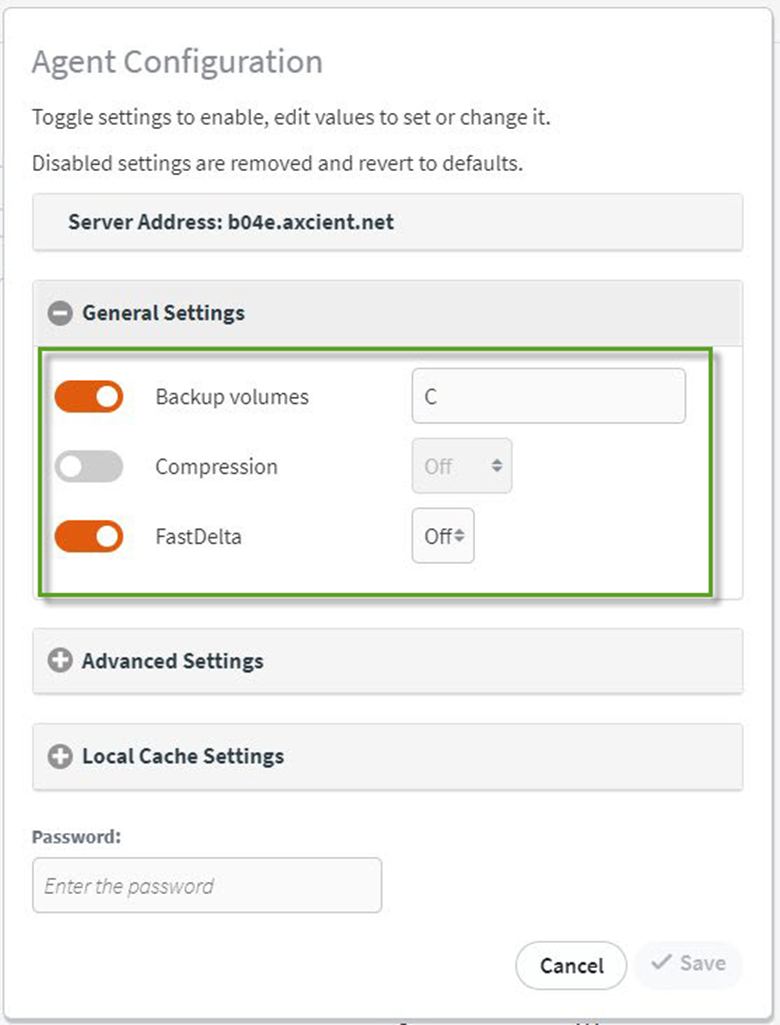Viewport: 780px width, 1025px height.
Task: Disable the Backup volumes toggle
Action: 88,396
